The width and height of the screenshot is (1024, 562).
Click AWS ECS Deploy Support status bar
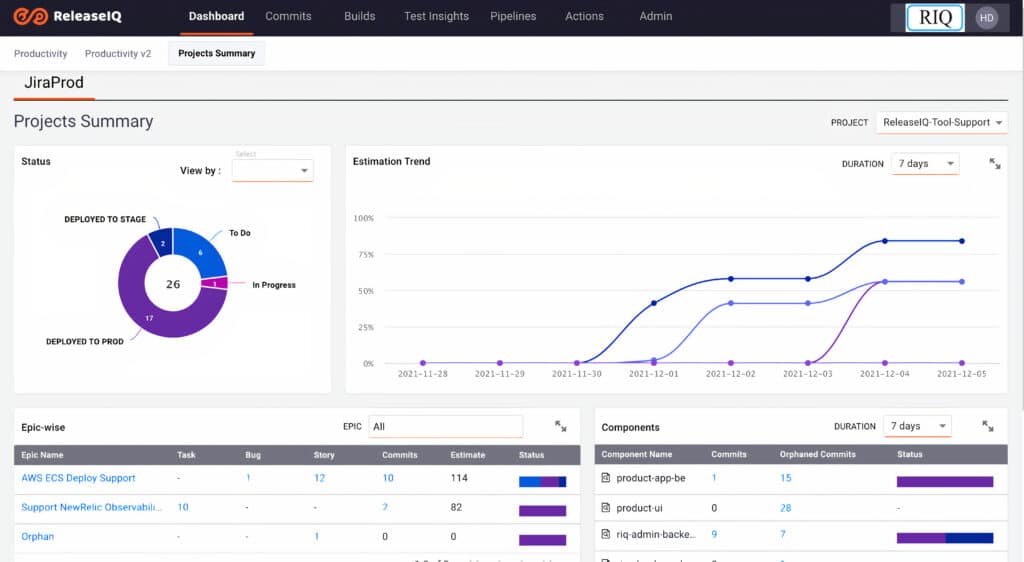click(x=543, y=482)
